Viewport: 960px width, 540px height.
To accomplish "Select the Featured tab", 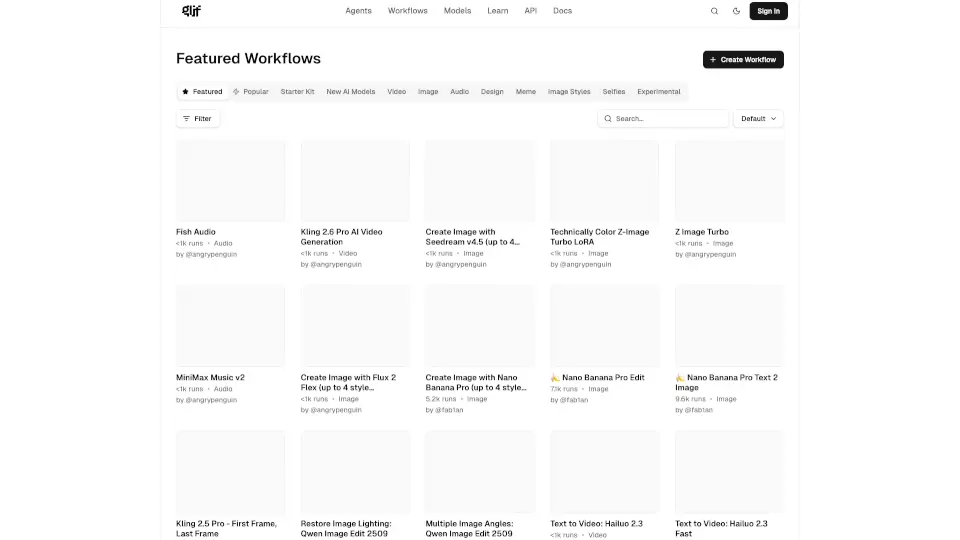I will pos(202,92).
